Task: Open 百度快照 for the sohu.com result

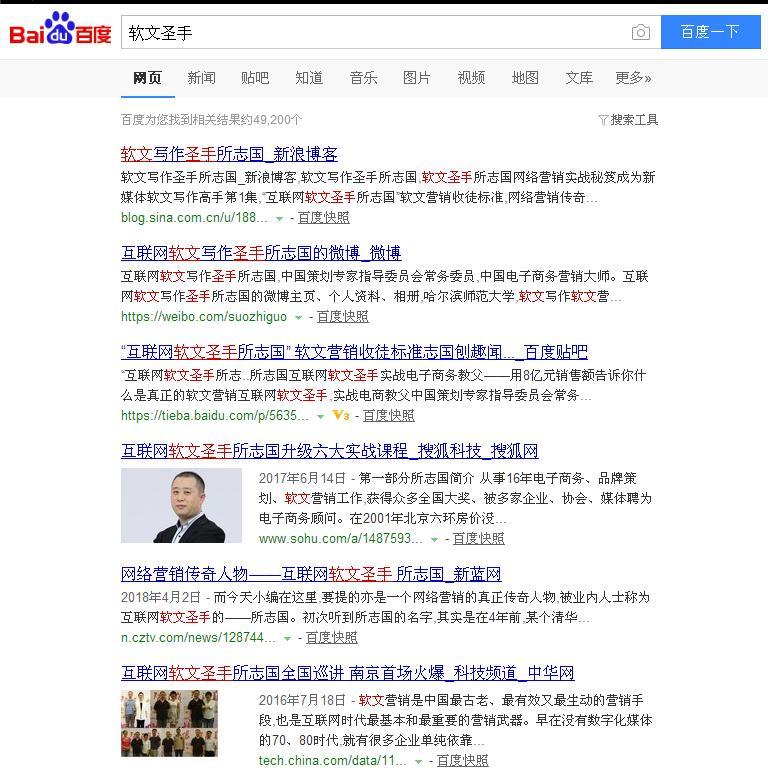Action: tap(479, 539)
